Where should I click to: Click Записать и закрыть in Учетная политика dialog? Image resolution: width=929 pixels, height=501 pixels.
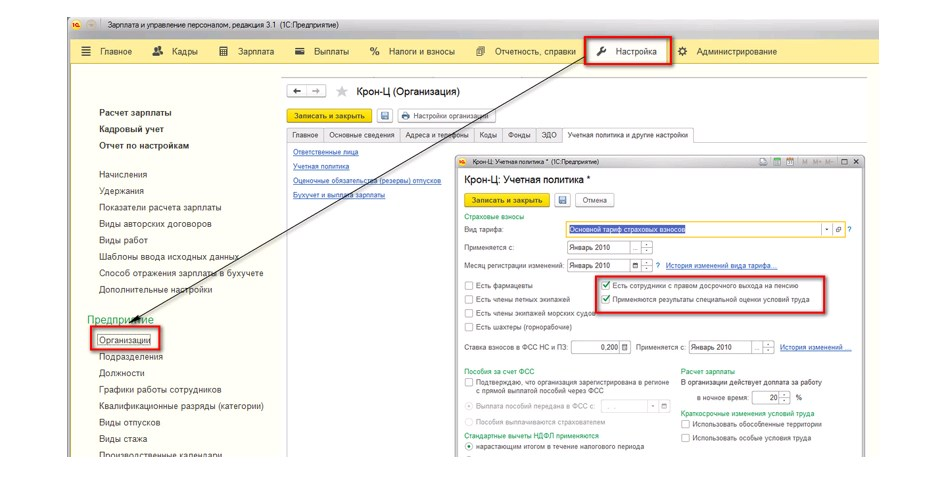[507, 200]
